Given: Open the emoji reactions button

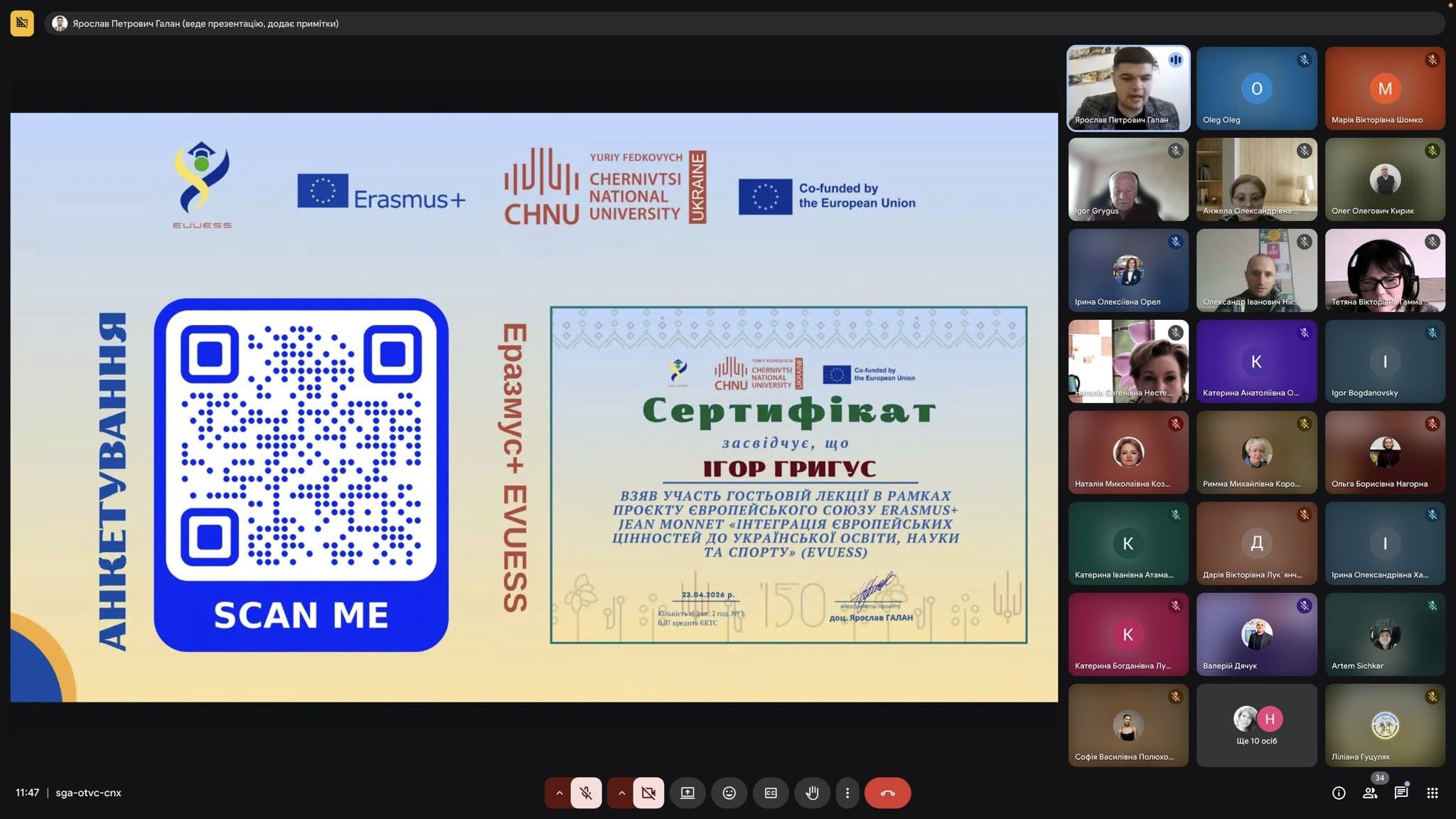Looking at the screenshot, I should click(x=729, y=793).
